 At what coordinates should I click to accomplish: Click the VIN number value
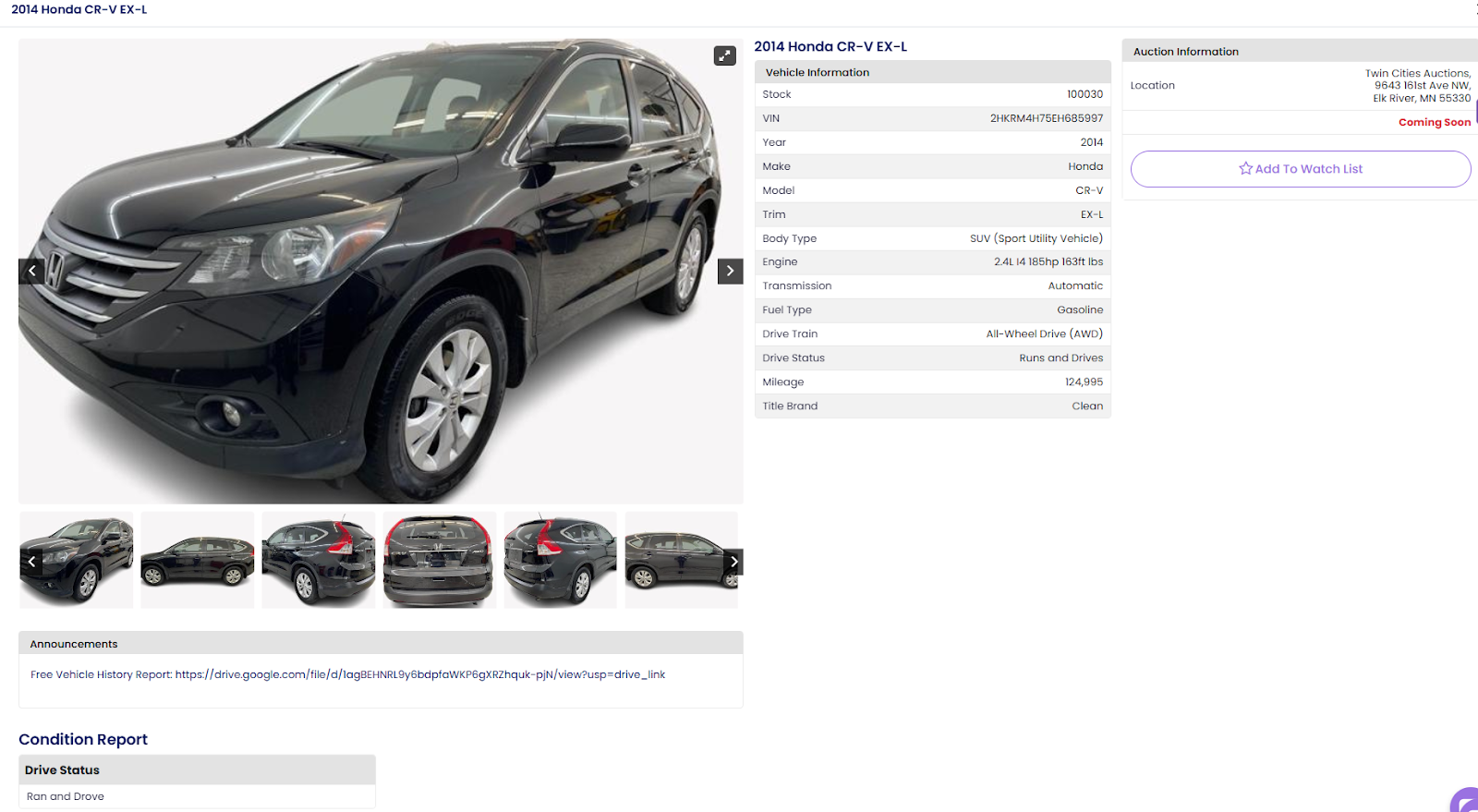[x=1047, y=118]
